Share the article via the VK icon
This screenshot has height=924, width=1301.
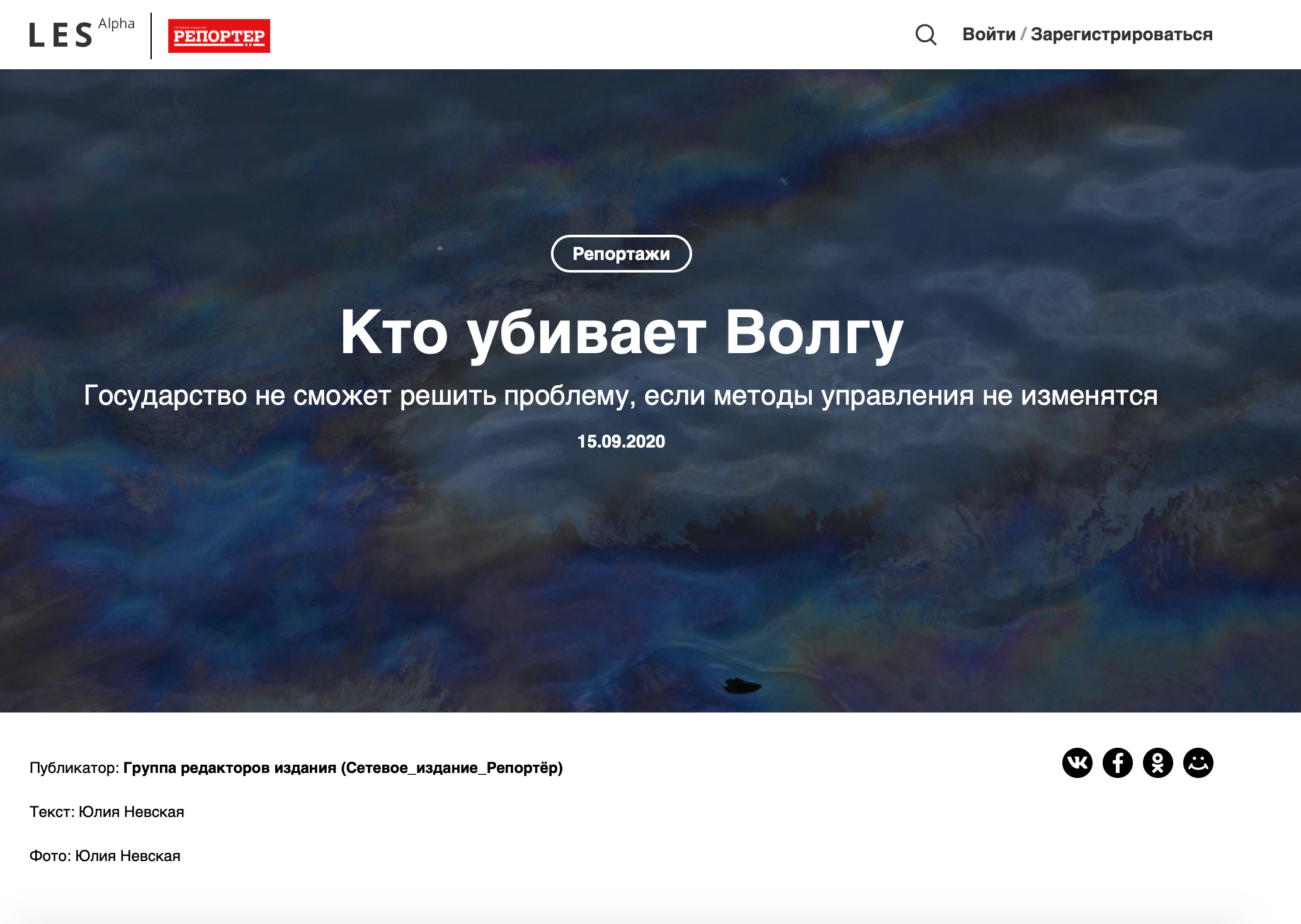pyautogui.click(x=1077, y=763)
